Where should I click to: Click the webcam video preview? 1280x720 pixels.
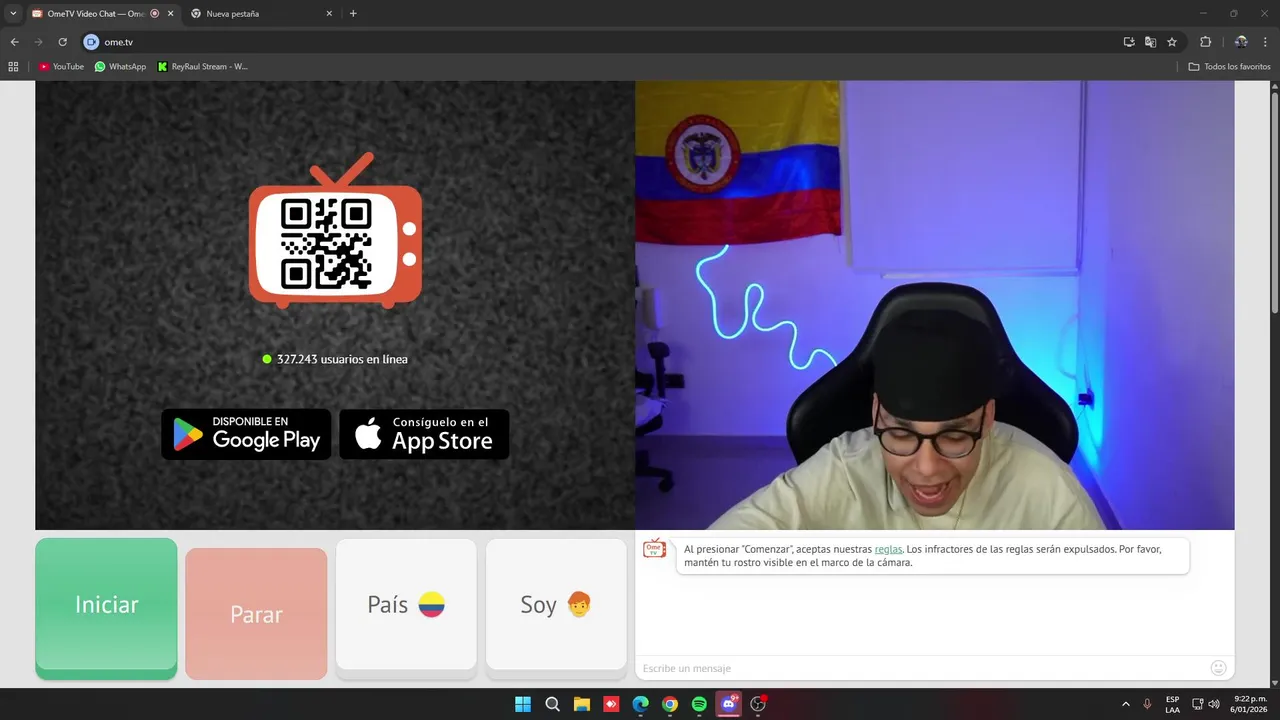[935, 305]
